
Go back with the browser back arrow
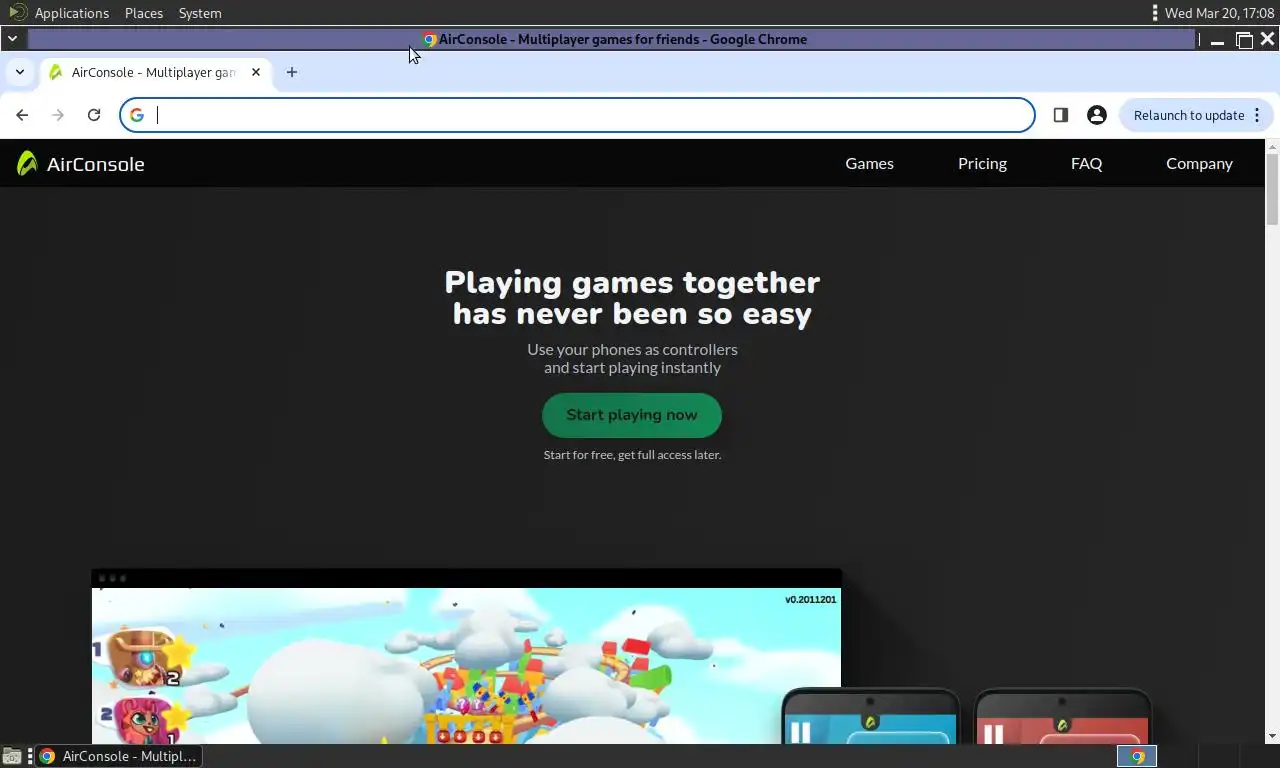point(22,115)
